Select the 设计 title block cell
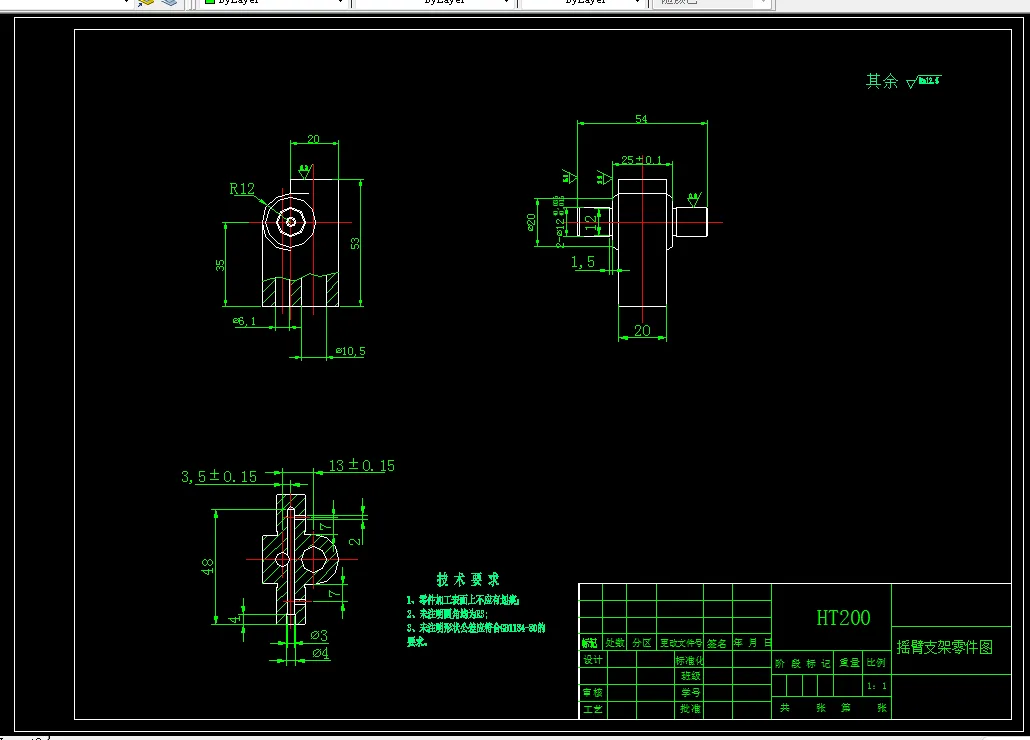1030x740 pixels. pos(593,660)
